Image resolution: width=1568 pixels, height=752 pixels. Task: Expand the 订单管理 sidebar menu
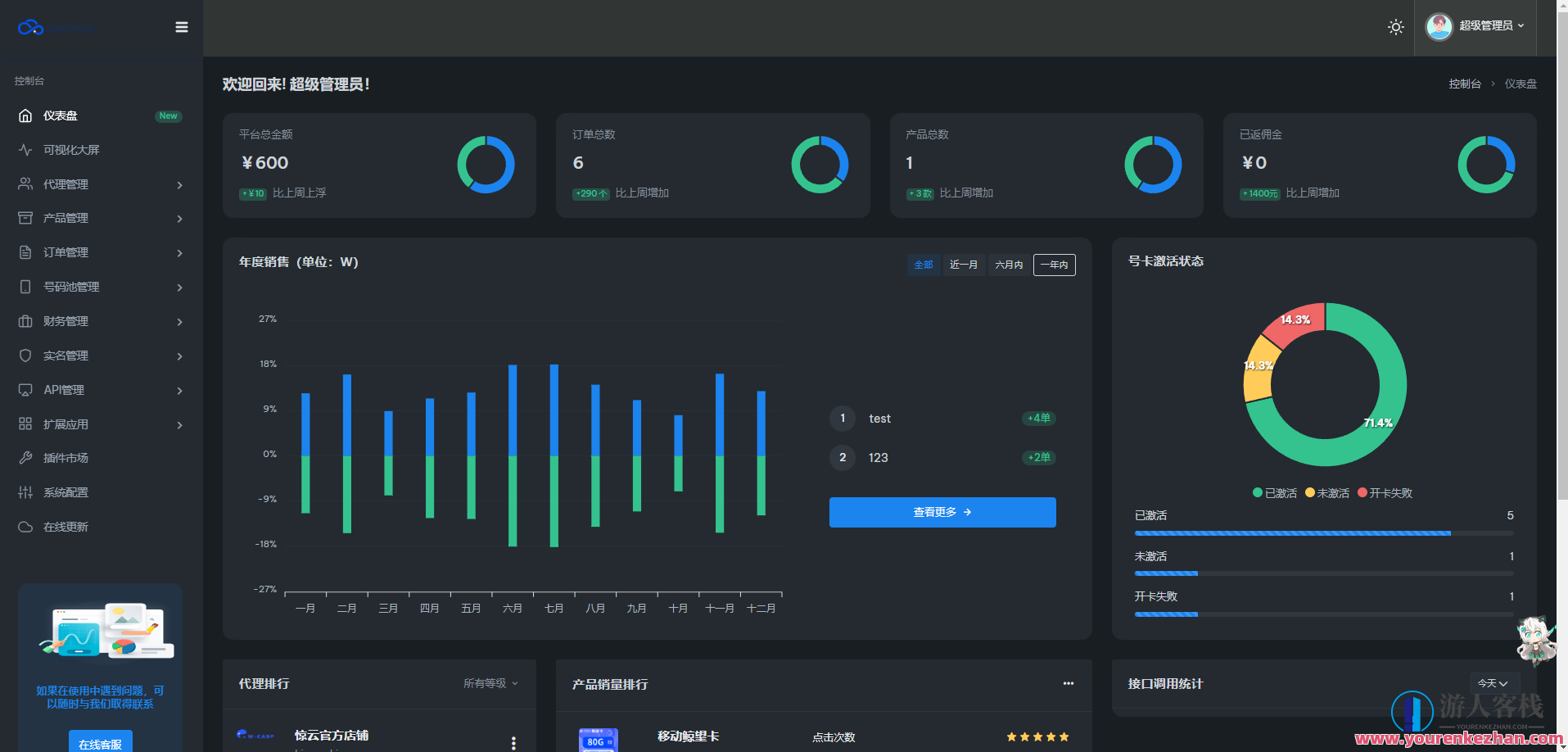[x=100, y=252]
